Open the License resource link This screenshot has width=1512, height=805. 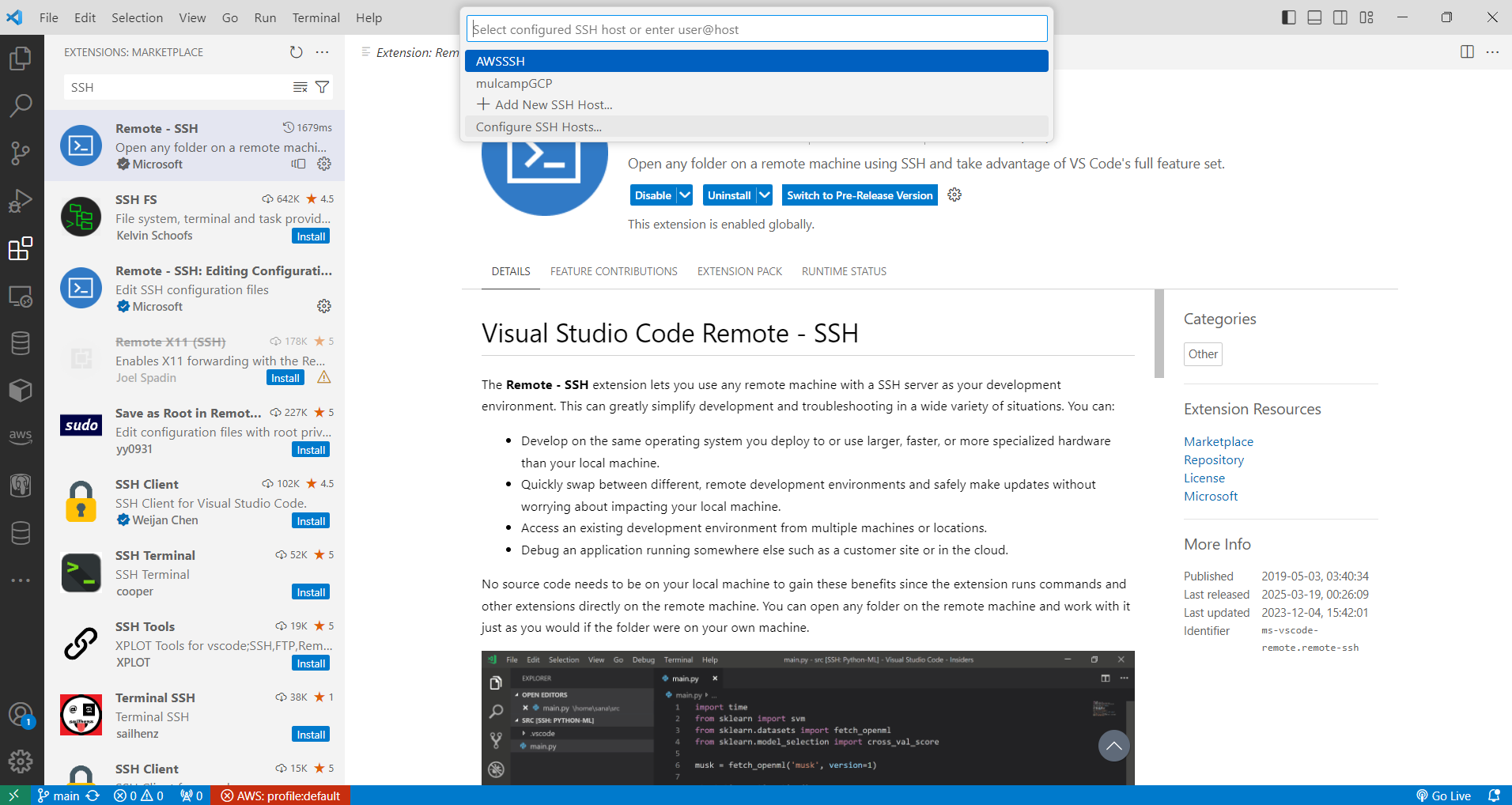click(x=1204, y=478)
